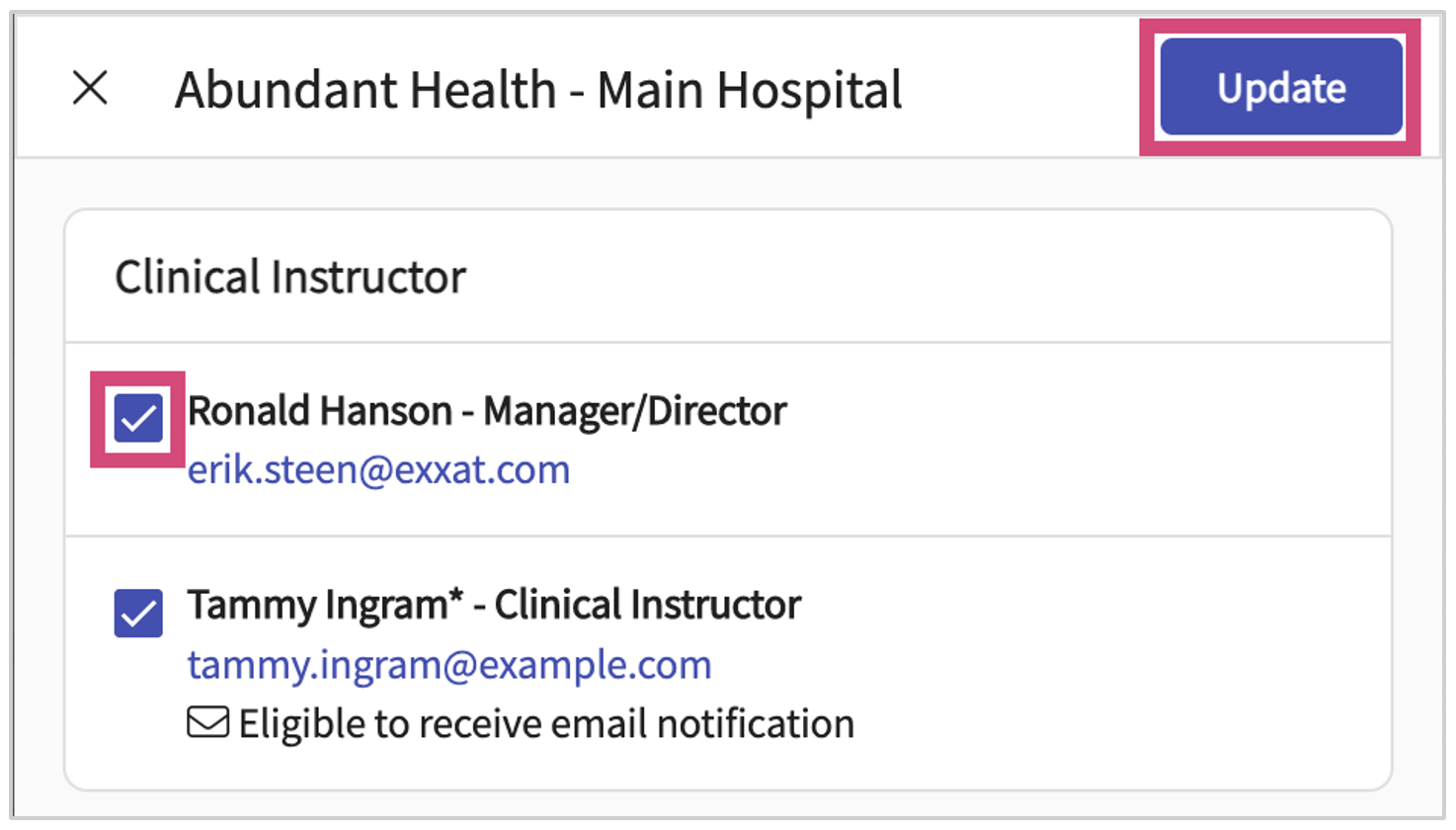This screenshot has height=830, width=1456.
Task: Click the Abundant Health words in title
Action: pyautogui.click(x=365, y=90)
